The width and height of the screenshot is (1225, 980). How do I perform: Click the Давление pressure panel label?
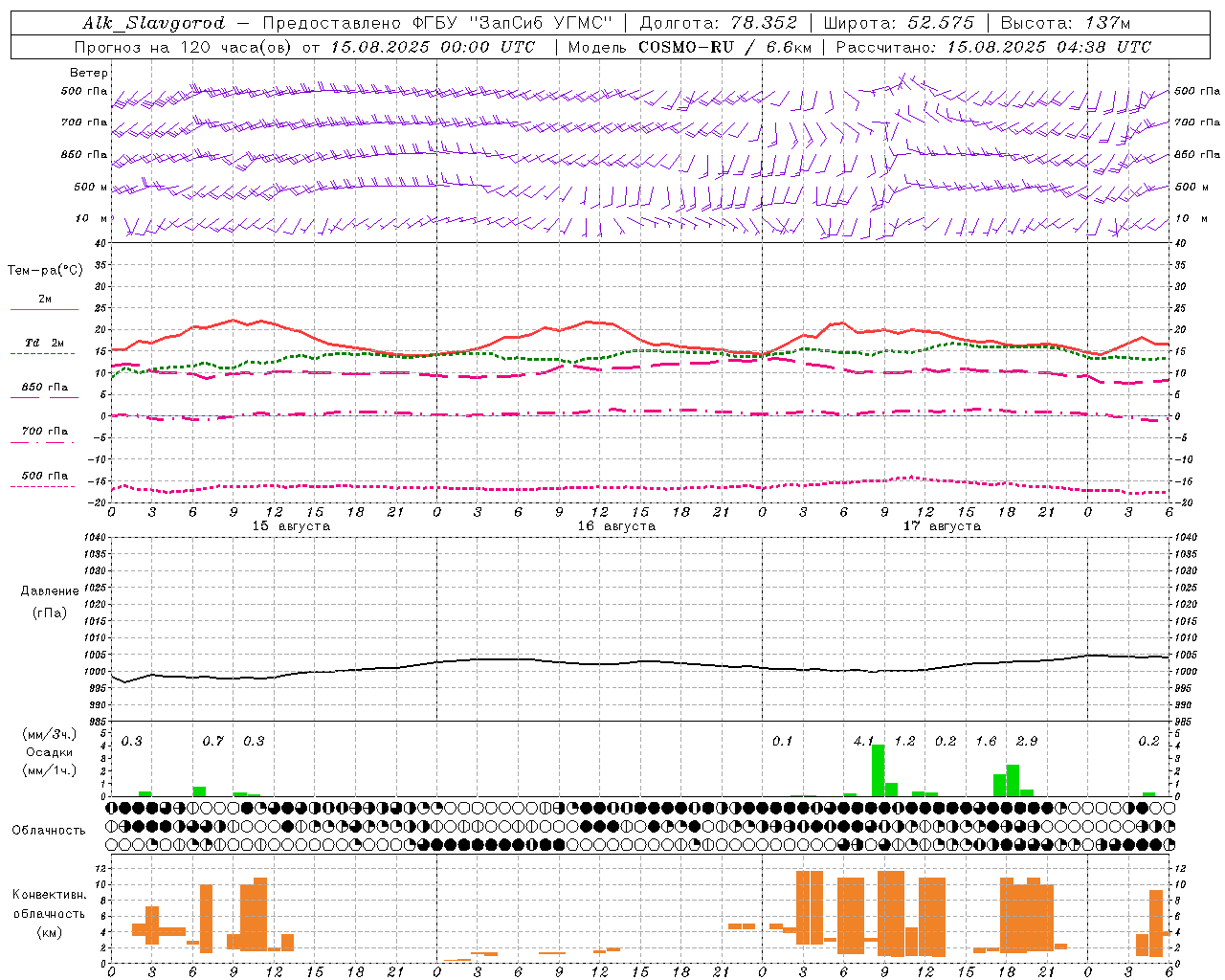tap(50, 591)
